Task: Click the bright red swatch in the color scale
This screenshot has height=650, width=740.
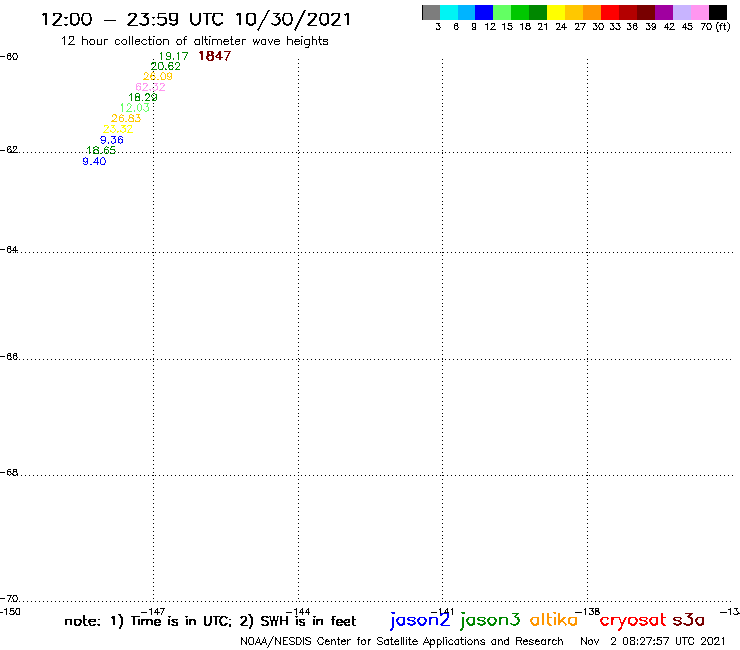Action: (x=610, y=12)
